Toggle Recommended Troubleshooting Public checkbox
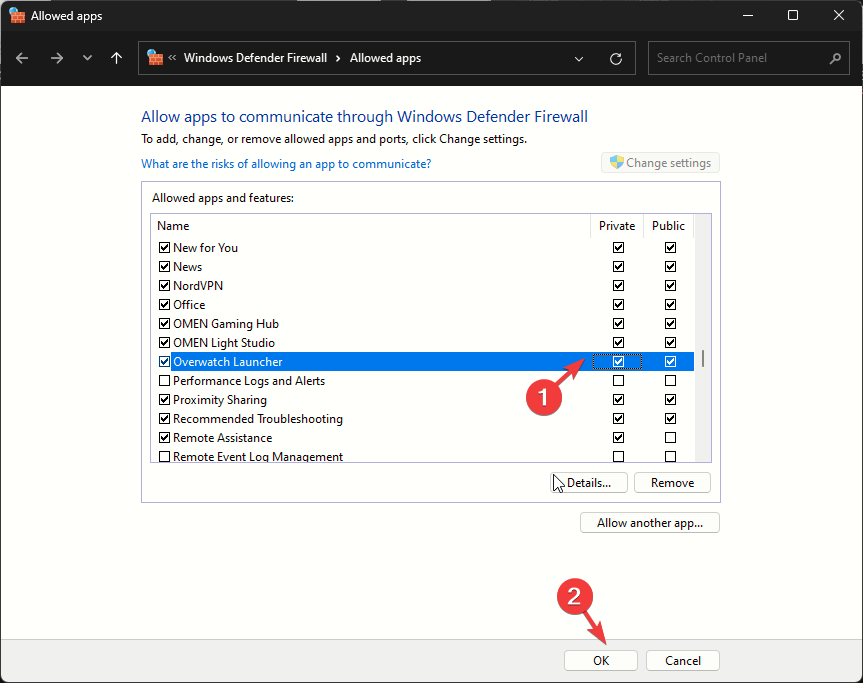 [670, 419]
